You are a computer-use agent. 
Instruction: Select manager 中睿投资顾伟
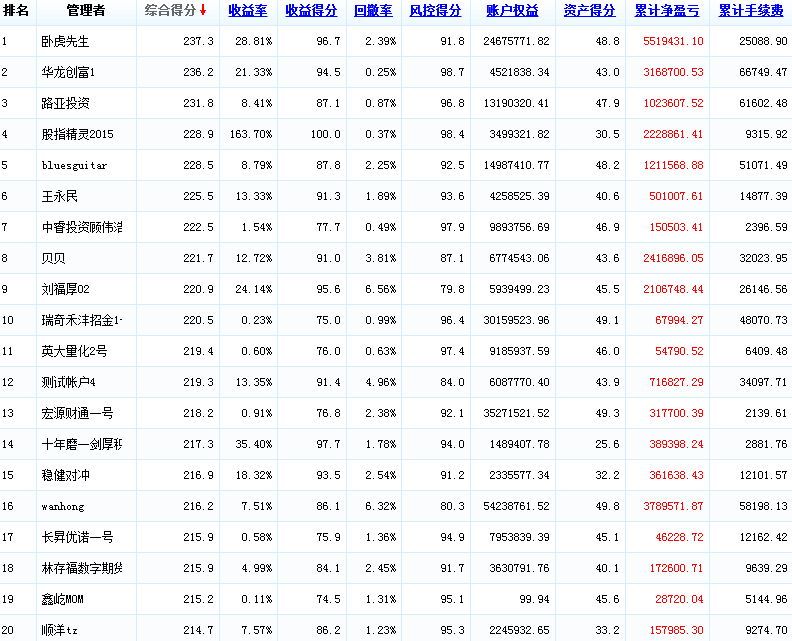click(x=82, y=227)
